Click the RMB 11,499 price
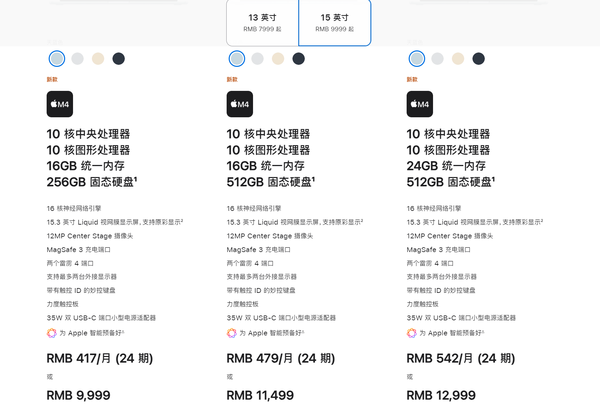 click(260, 395)
